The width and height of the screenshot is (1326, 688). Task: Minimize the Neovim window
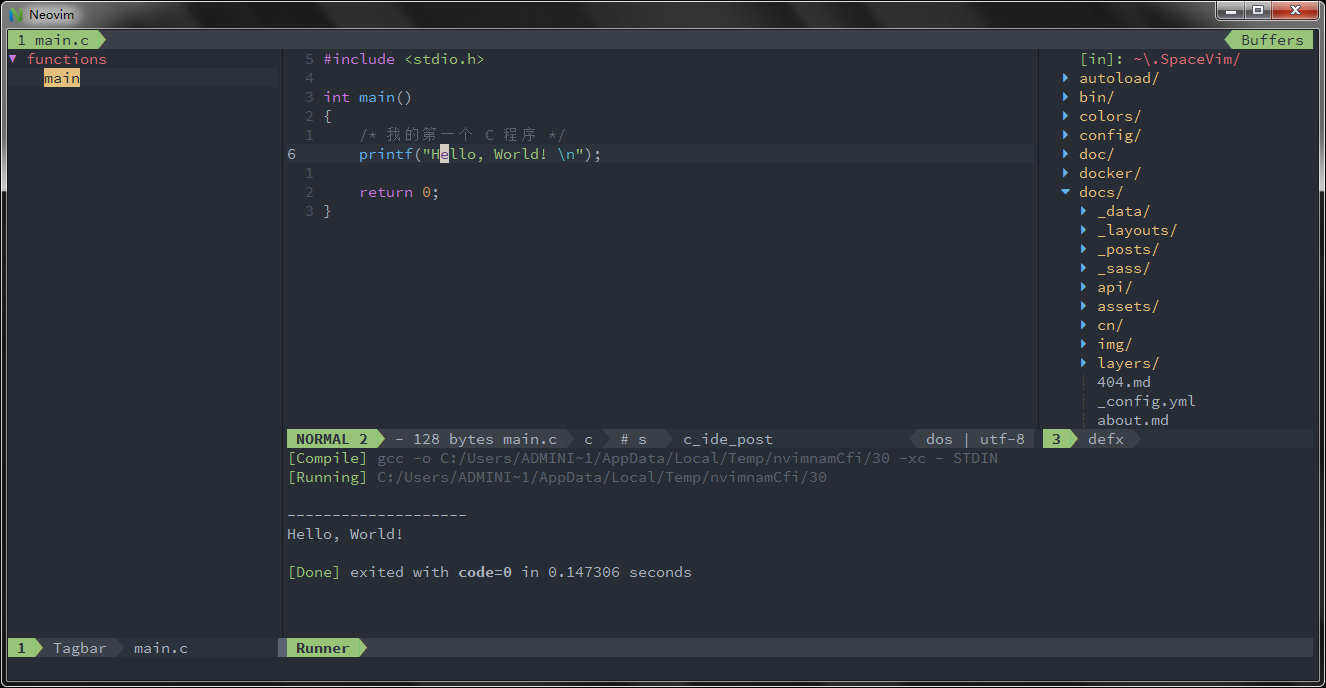click(1230, 10)
